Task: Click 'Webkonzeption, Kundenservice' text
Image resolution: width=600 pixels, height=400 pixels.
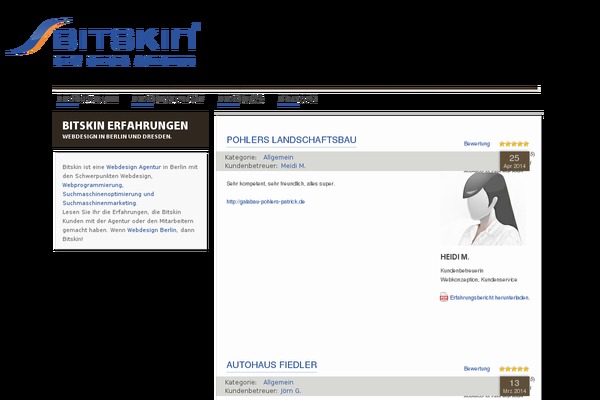Action: coord(479,280)
